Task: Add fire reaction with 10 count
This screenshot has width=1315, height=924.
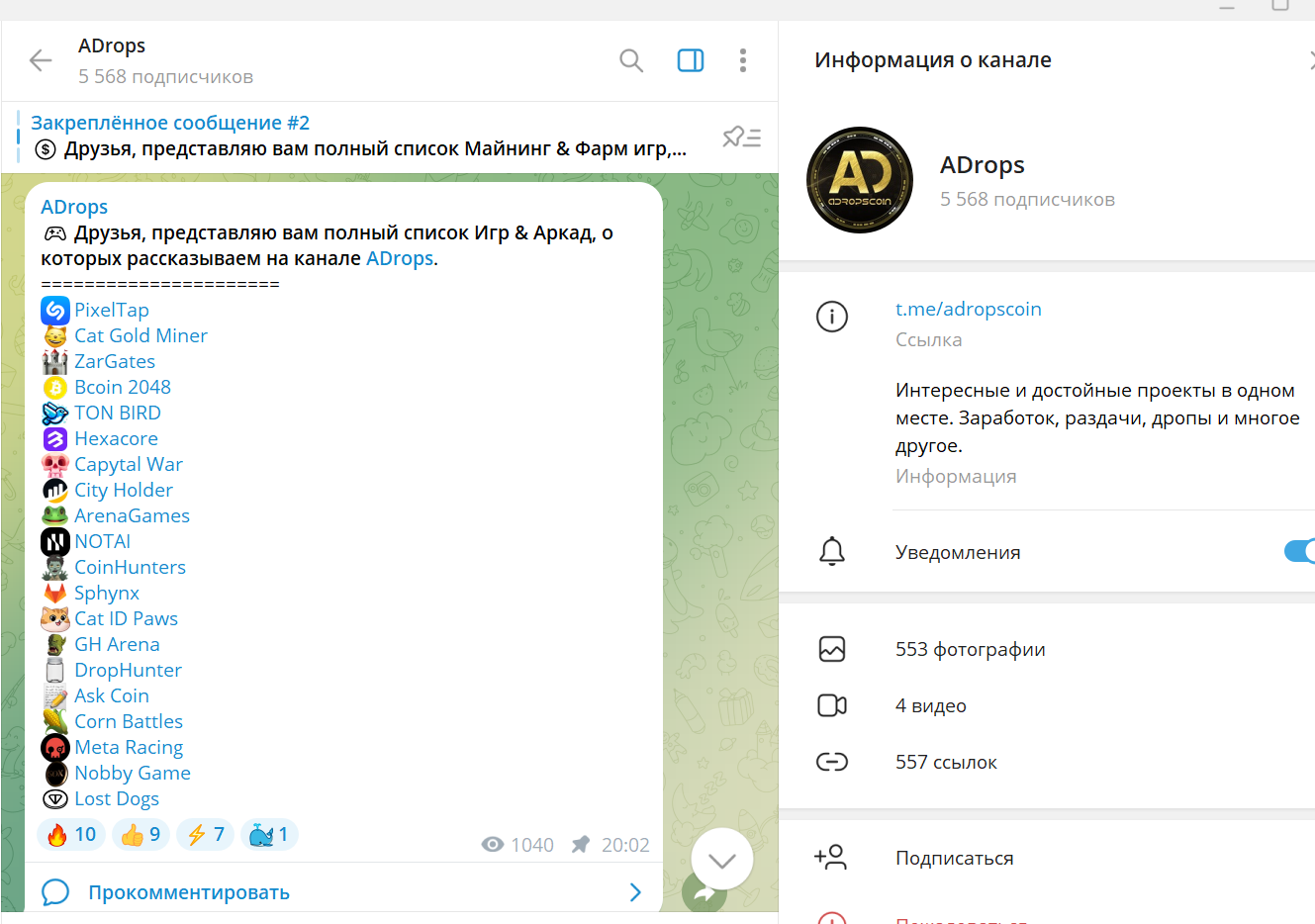Action: point(71,834)
